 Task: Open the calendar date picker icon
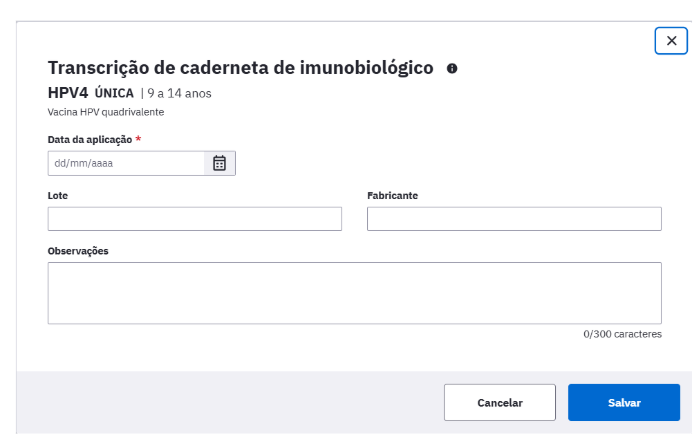219,163
